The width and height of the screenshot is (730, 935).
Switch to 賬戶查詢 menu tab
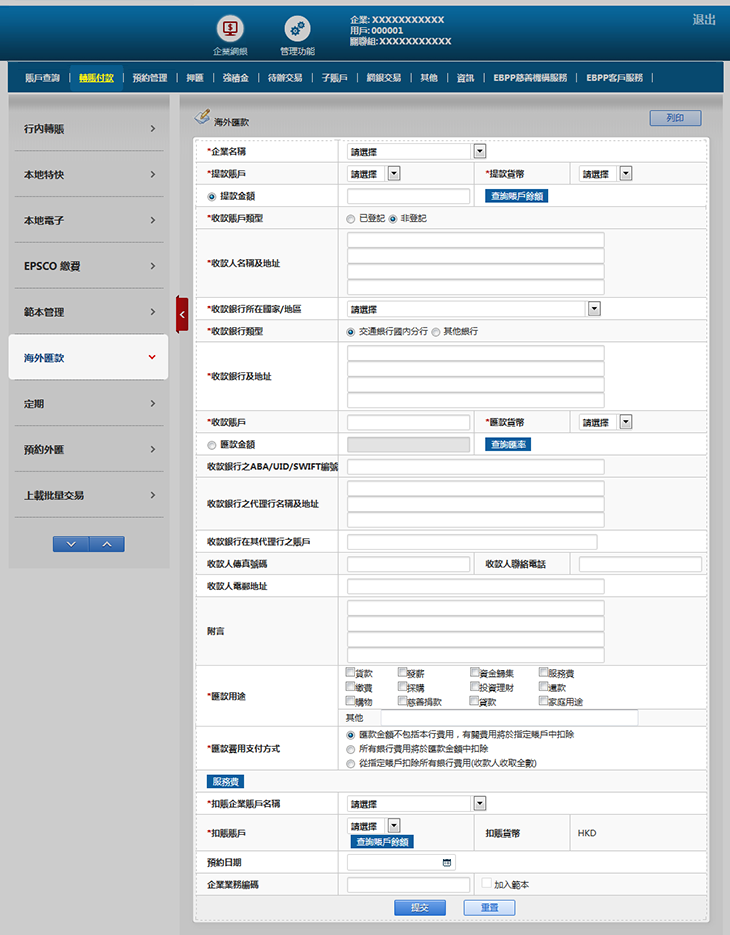click(42, 77)
